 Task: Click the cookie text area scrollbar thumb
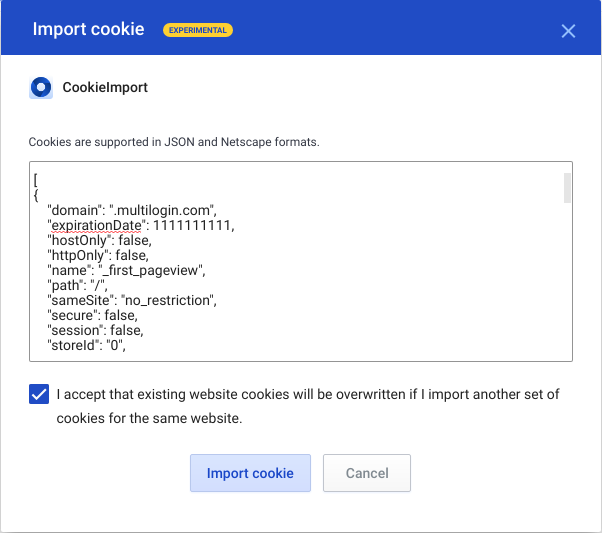[x=567, y=188]
